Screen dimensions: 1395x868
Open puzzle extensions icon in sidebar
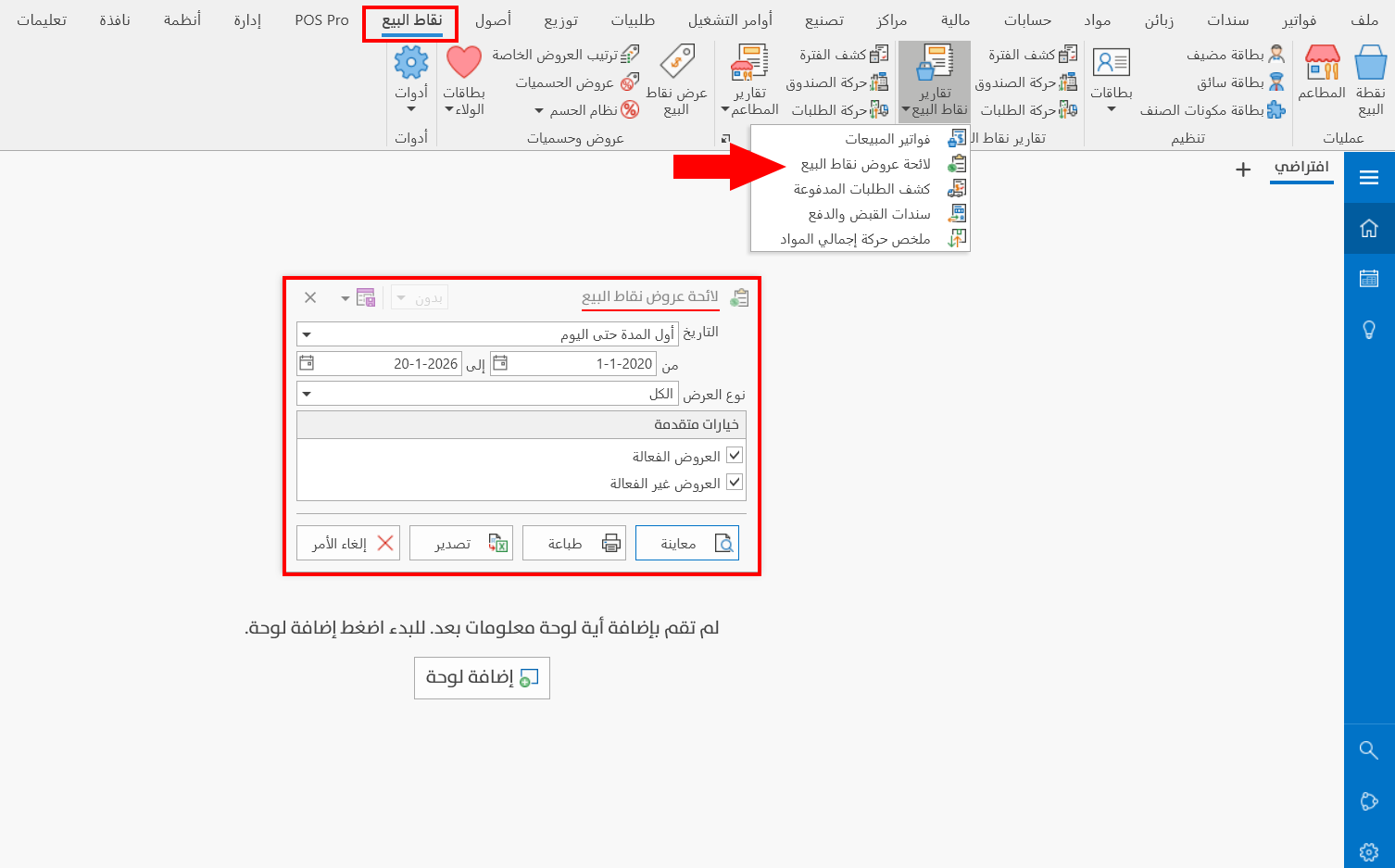pos(1369,801)
